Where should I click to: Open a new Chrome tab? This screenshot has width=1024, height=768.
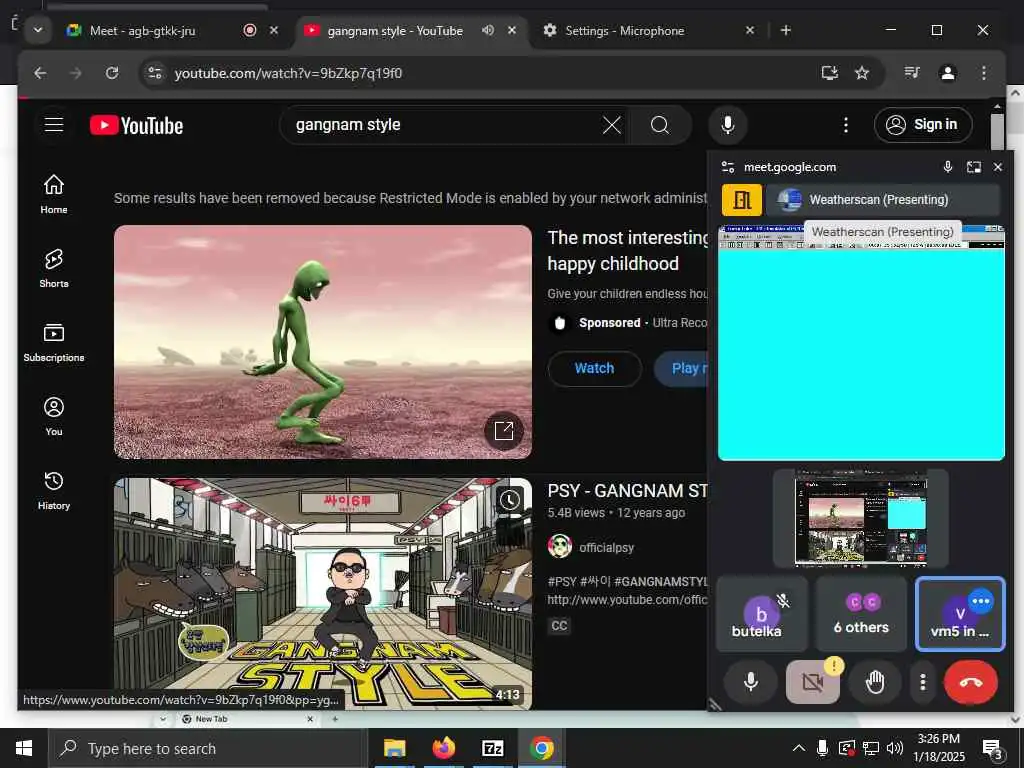(x=786, y=30)
